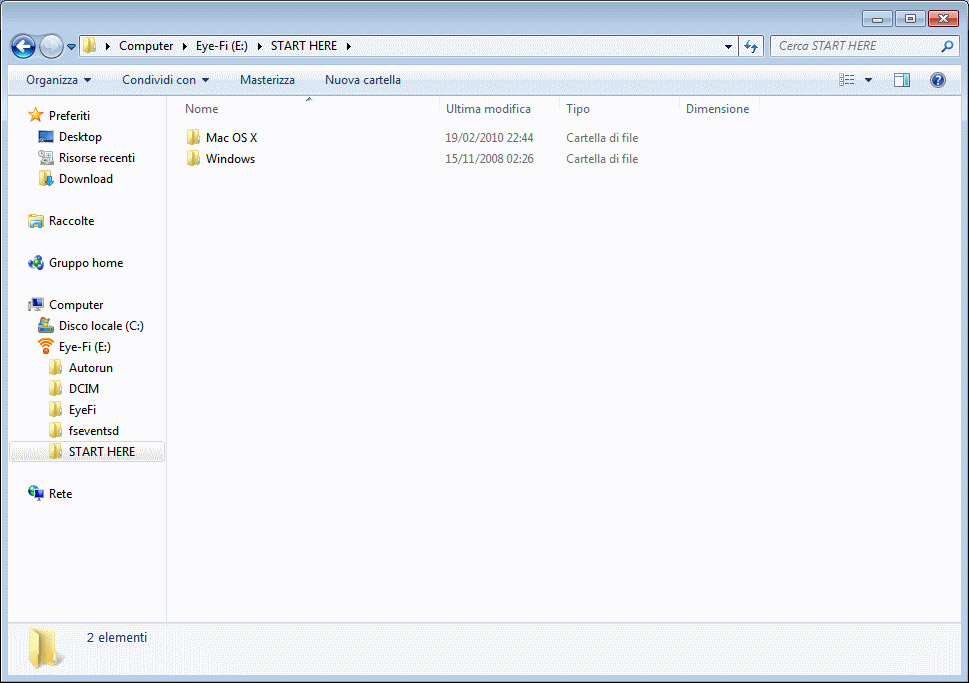Refresh the folder with the refresh icon
The width and height of the screenshot is (969, 683).
pos(751,46)
